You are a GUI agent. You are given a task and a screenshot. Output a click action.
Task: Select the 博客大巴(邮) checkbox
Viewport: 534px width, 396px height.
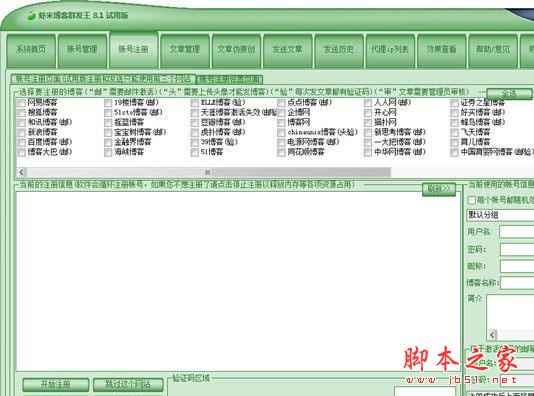21,152
